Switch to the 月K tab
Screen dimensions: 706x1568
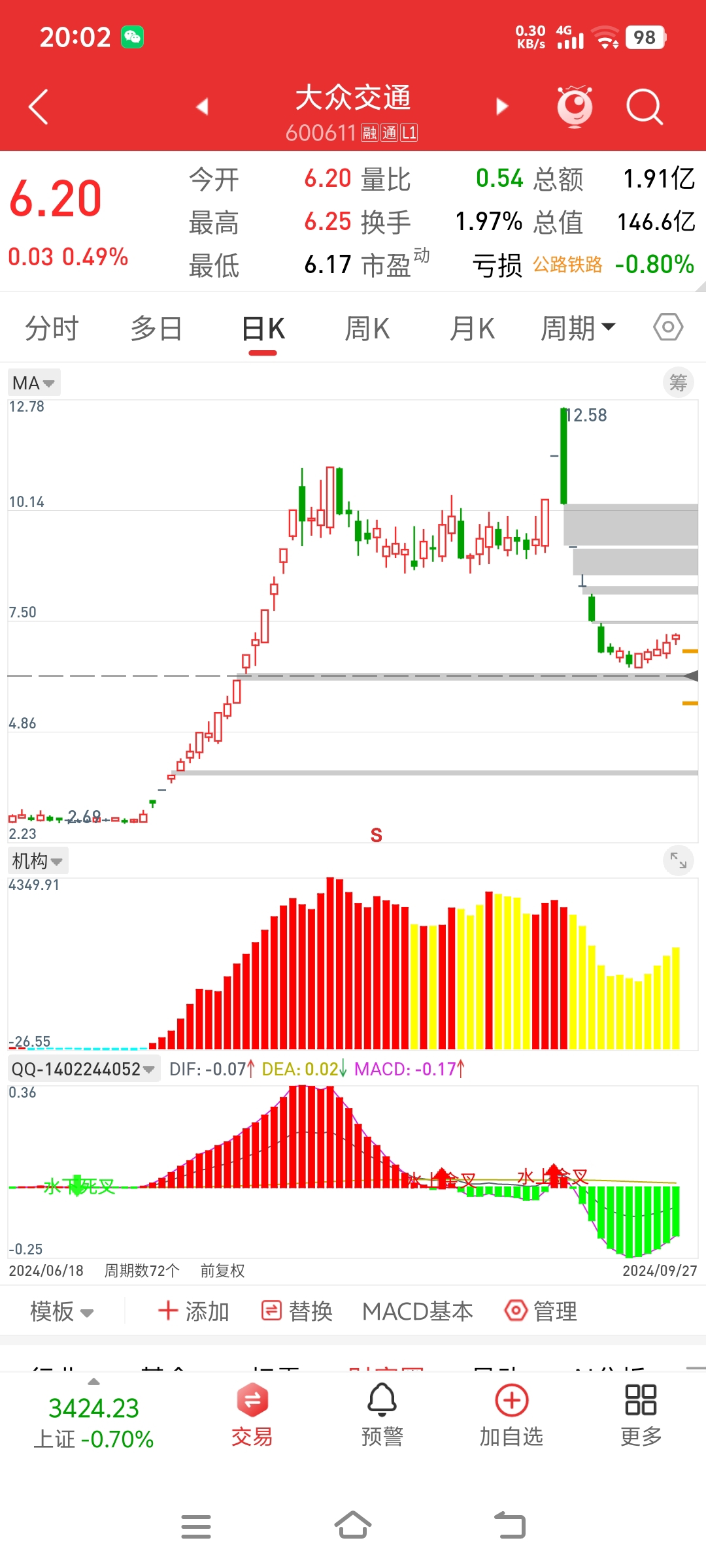(x=472, y=328)
